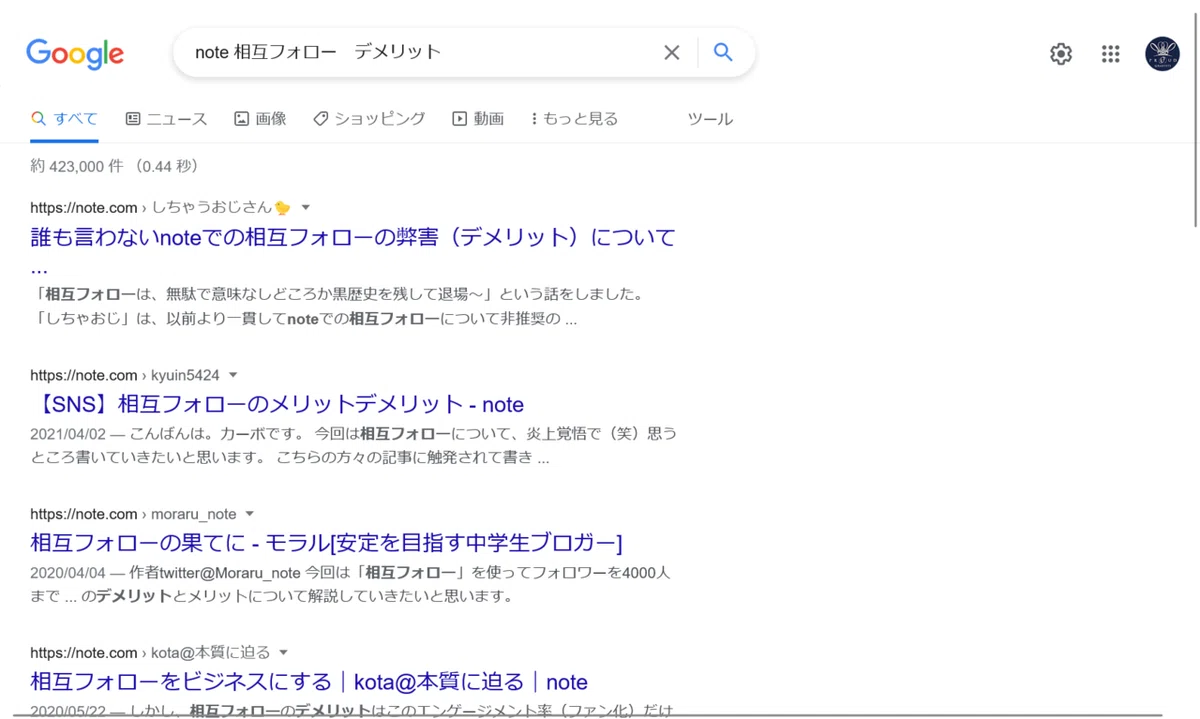Viewport: 1200px width, 719px height.
Task: Expand dropdown arrow next to しちゃうおじさん
Action: (306, 208)
